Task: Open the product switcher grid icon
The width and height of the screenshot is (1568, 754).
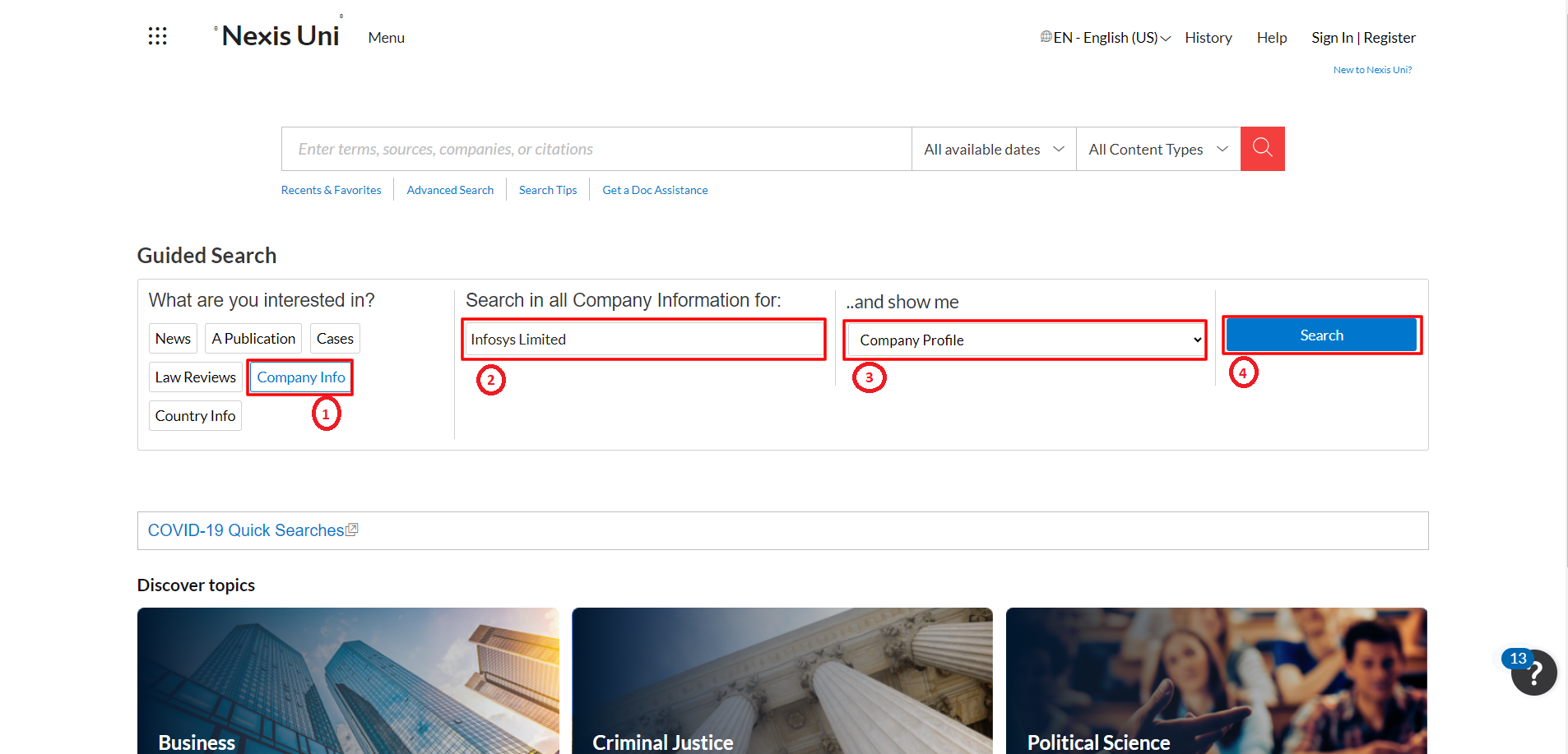Action: click(157, 36)
